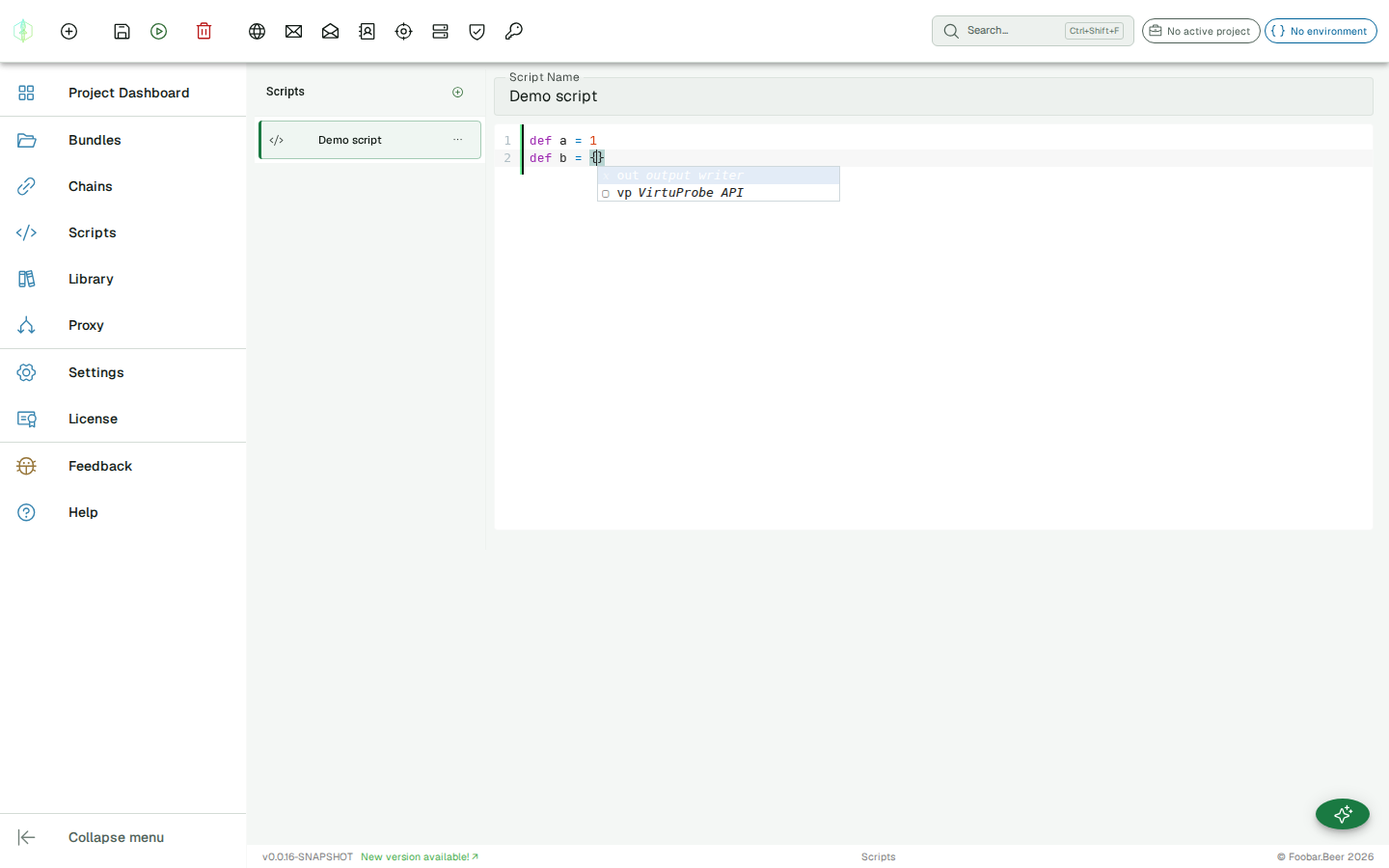Click the open envelope toolbar icon
Image resolution: width=1389 pixels, height=868 pixels.
pyautogui.click(x=330, y=31)
